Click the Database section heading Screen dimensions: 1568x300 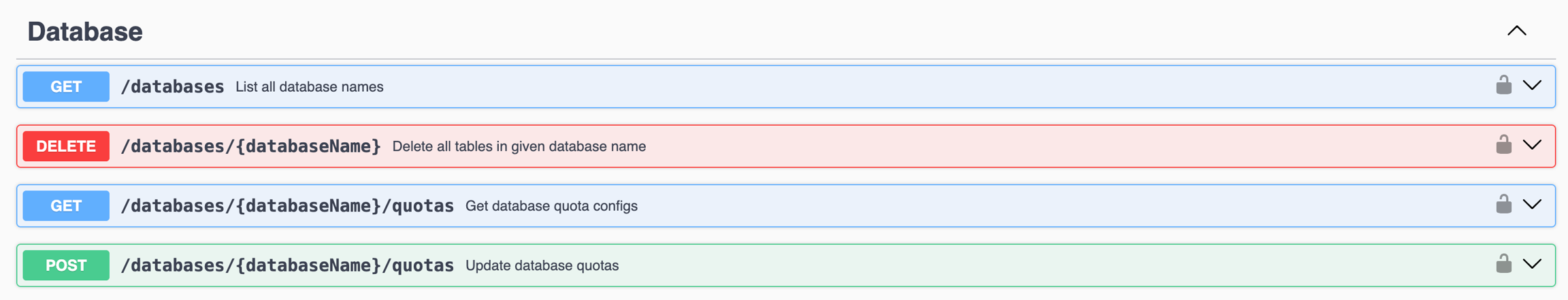(85, 32)
